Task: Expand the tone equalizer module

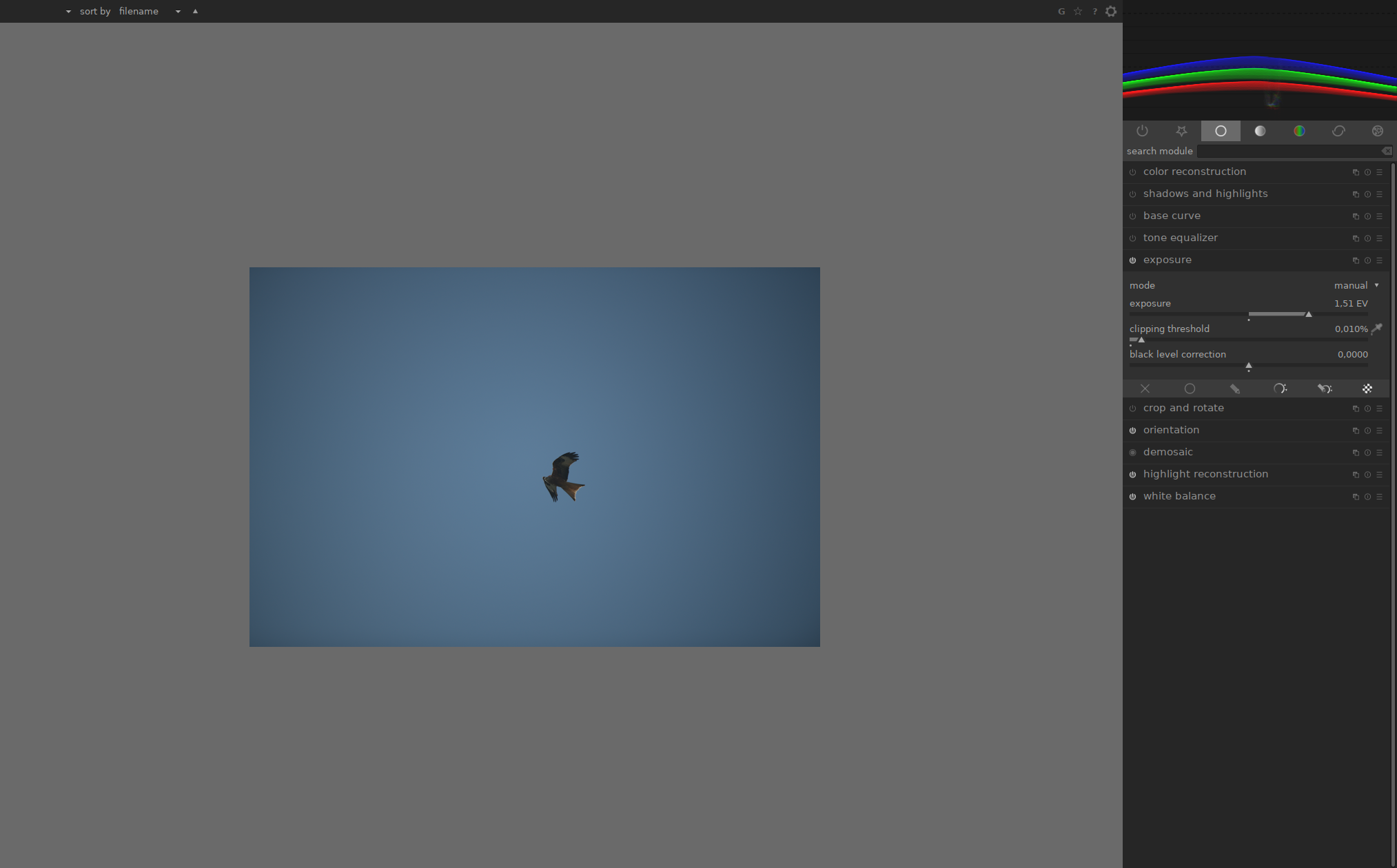Action: pos(1180,238)
